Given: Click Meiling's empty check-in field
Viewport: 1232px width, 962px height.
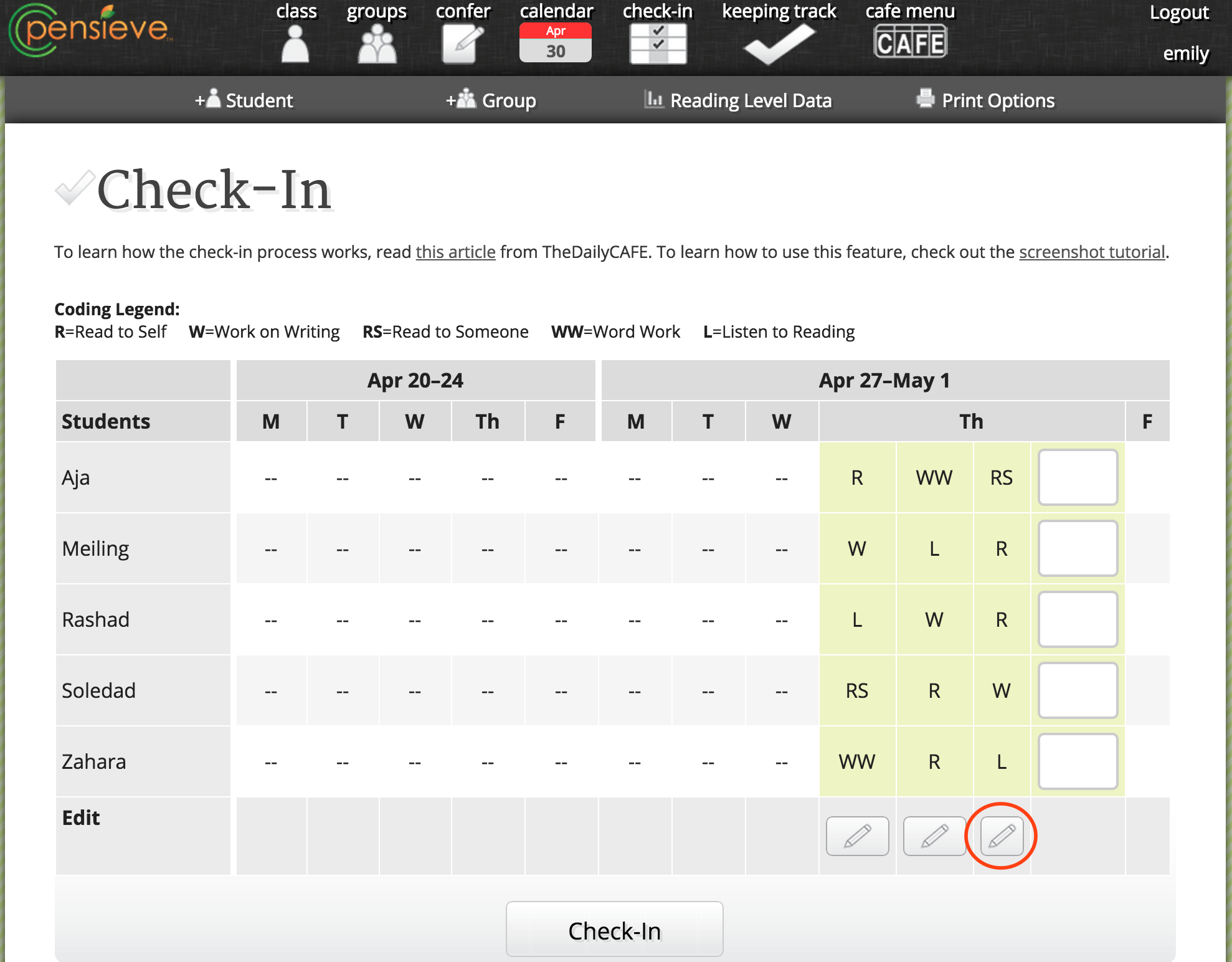Looking at the screenshot, I should [1078, 548].
